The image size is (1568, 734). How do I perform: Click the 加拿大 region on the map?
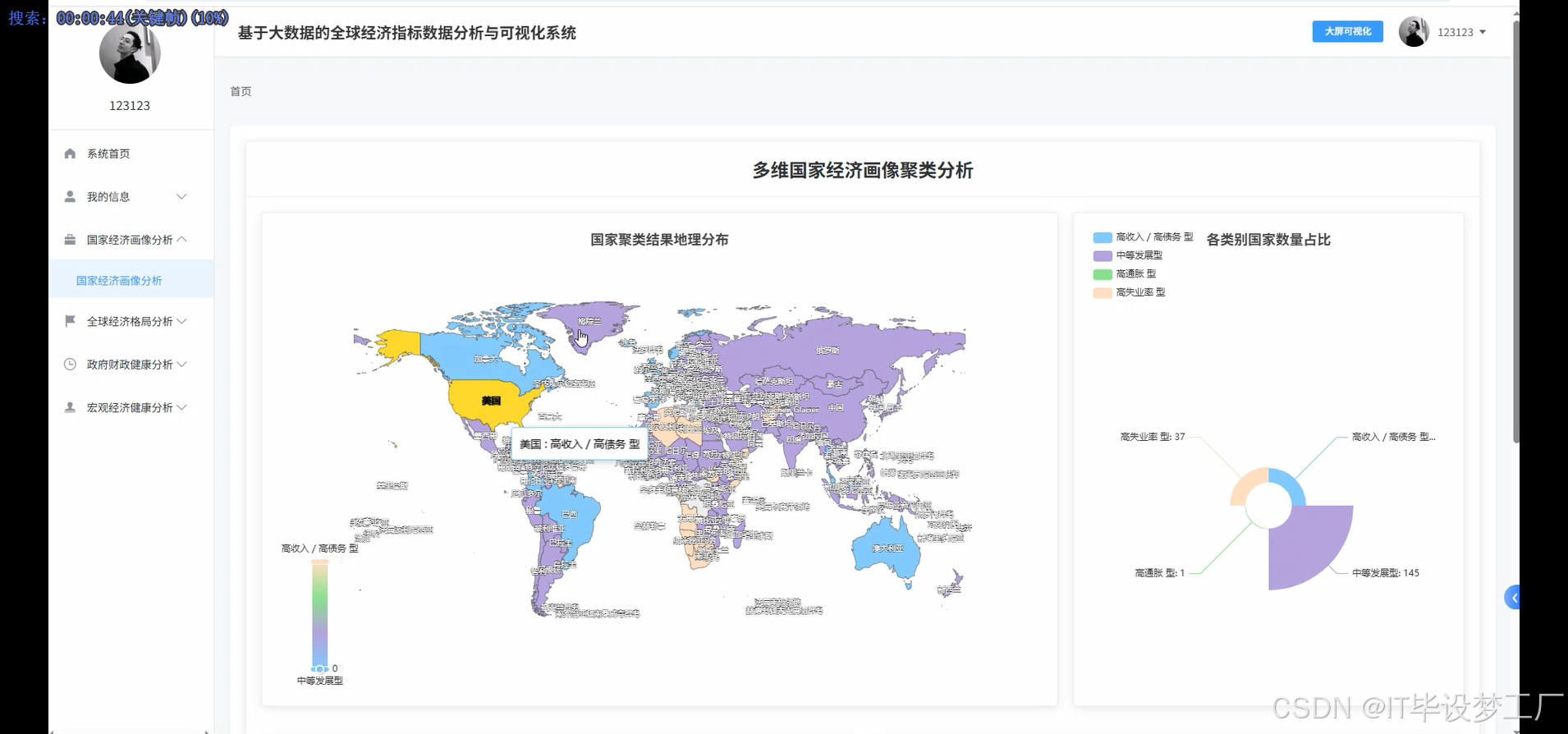tap(486, 359)
